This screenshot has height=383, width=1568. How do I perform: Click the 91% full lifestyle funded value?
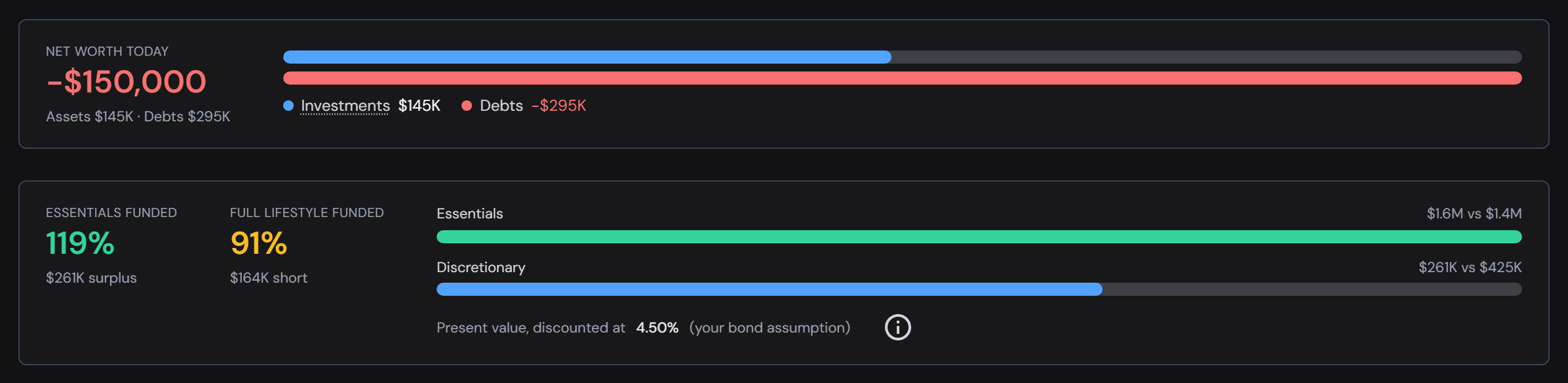[259, 243]
